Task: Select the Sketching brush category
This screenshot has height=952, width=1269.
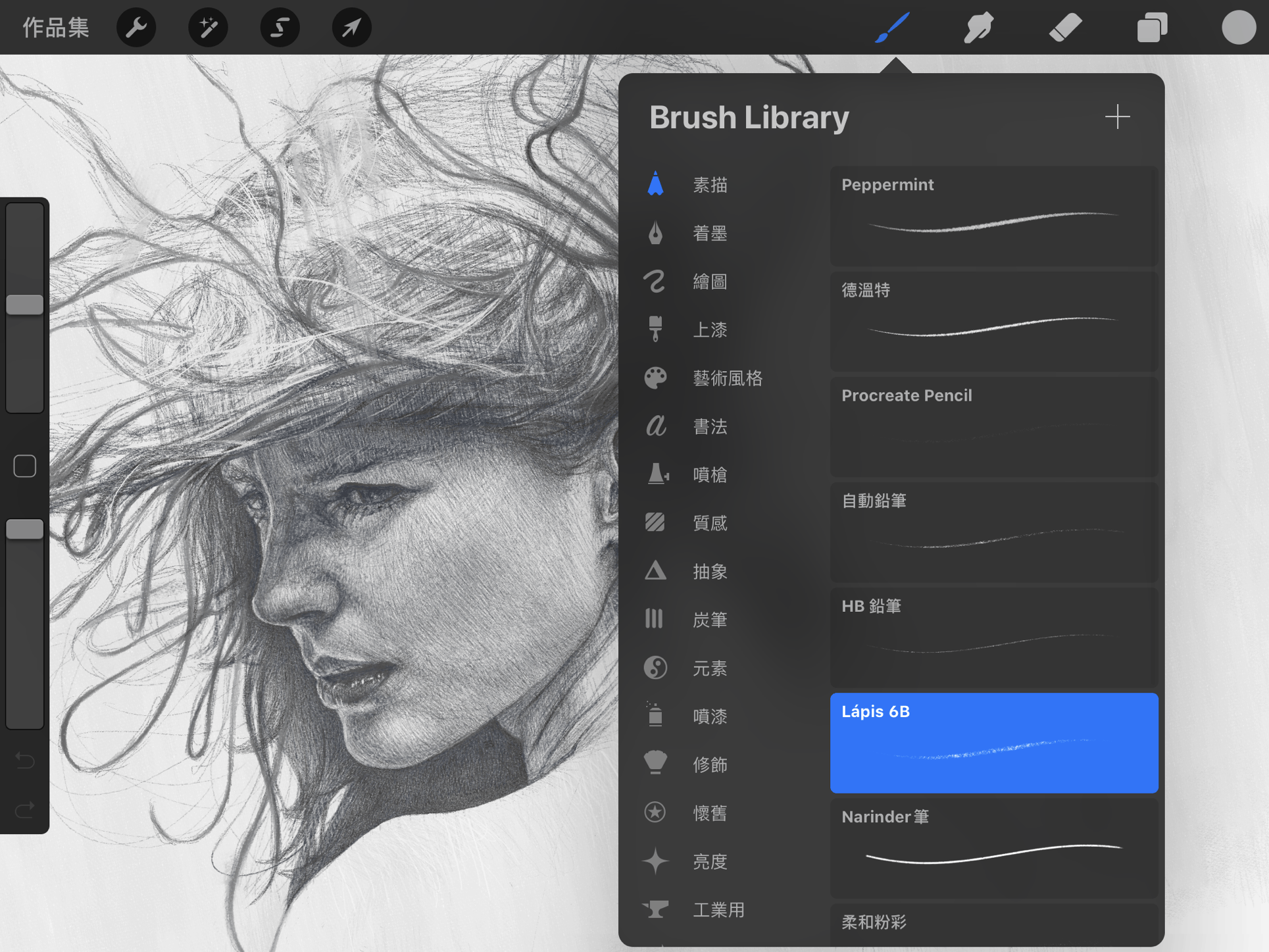Action: (x=709, y=183)
